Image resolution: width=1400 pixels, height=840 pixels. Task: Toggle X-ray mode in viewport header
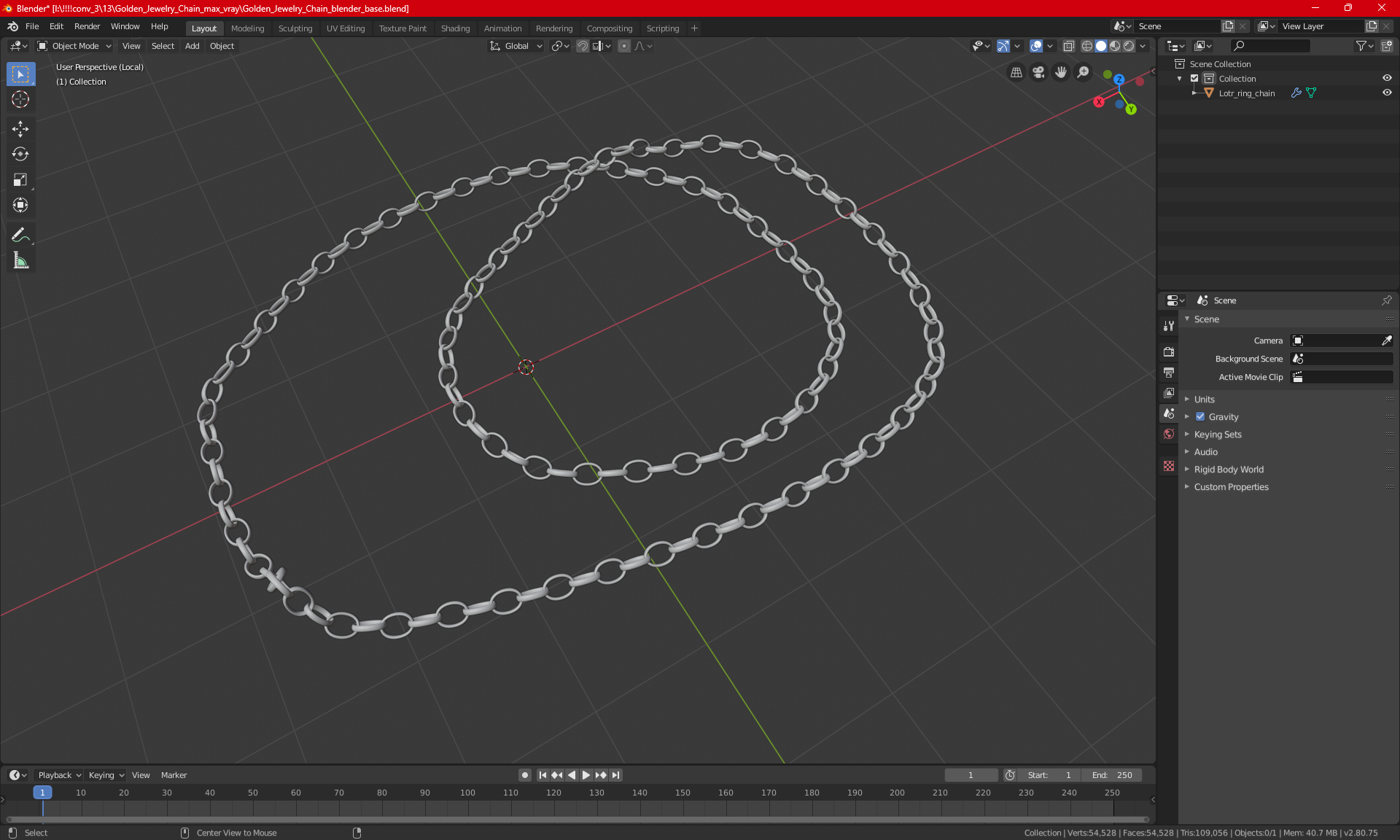(1068, 46)
